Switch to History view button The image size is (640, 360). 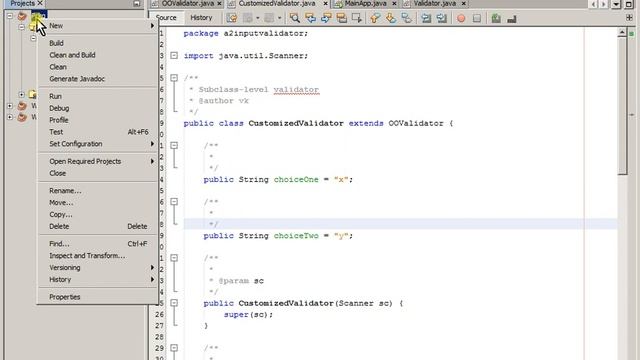(x=201, y=18)
